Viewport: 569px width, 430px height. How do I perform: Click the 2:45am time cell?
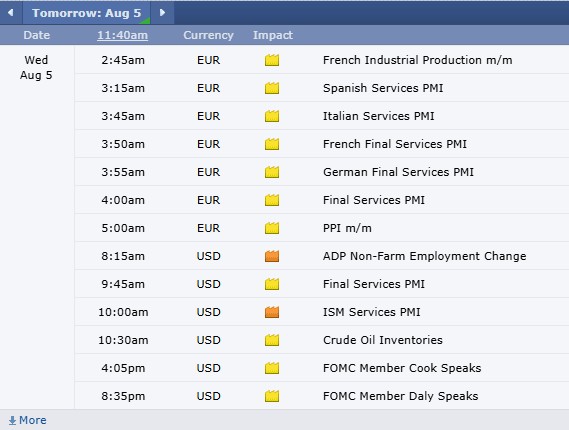[123, 60]
